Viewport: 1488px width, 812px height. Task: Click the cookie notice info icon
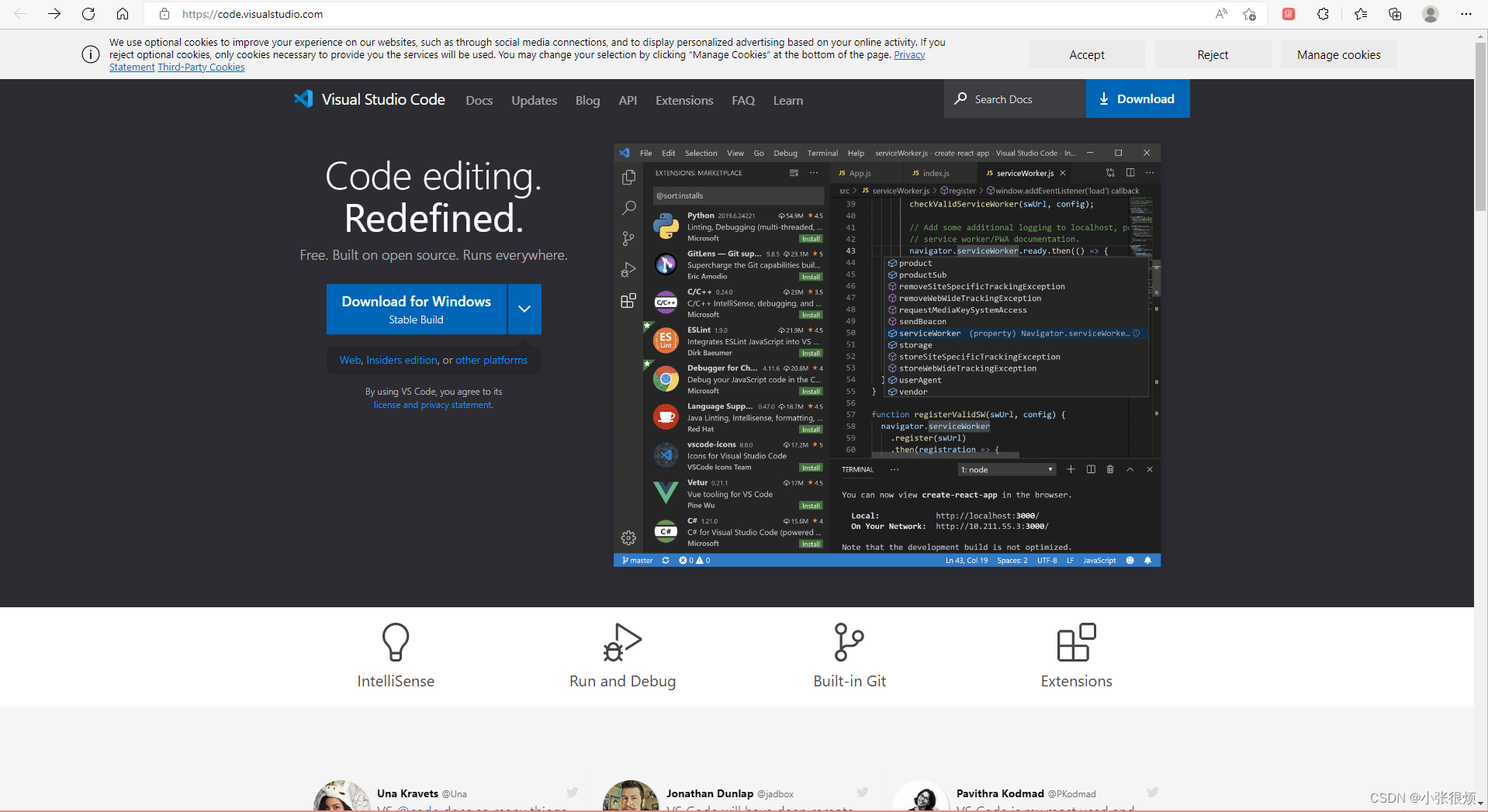point(91,54)
